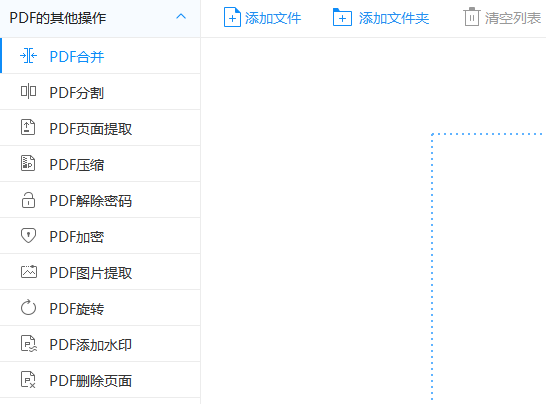Click the 清空列表 trash can icon
The width and height of the screenshot is (546, 404).
pyautogui.click(x=471, y=17)
